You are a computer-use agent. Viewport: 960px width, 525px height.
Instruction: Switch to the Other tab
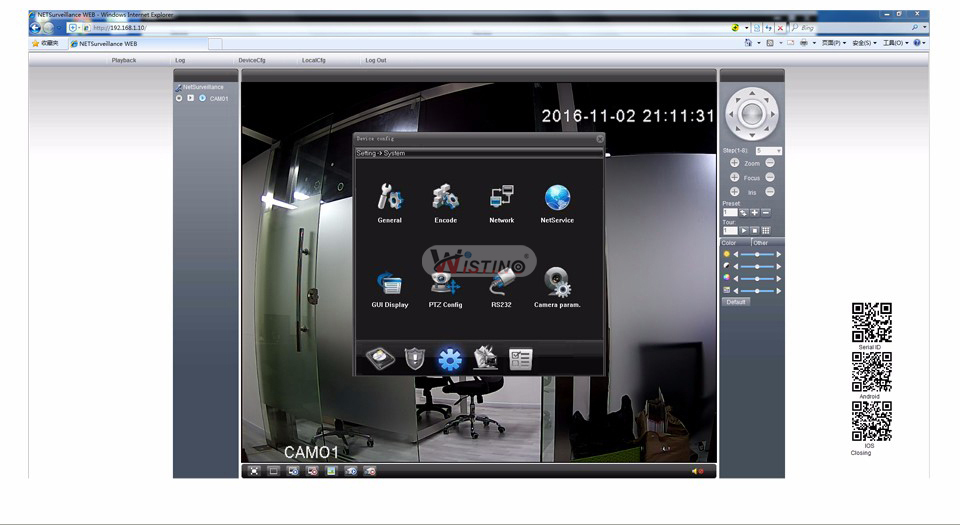(761, 243)
